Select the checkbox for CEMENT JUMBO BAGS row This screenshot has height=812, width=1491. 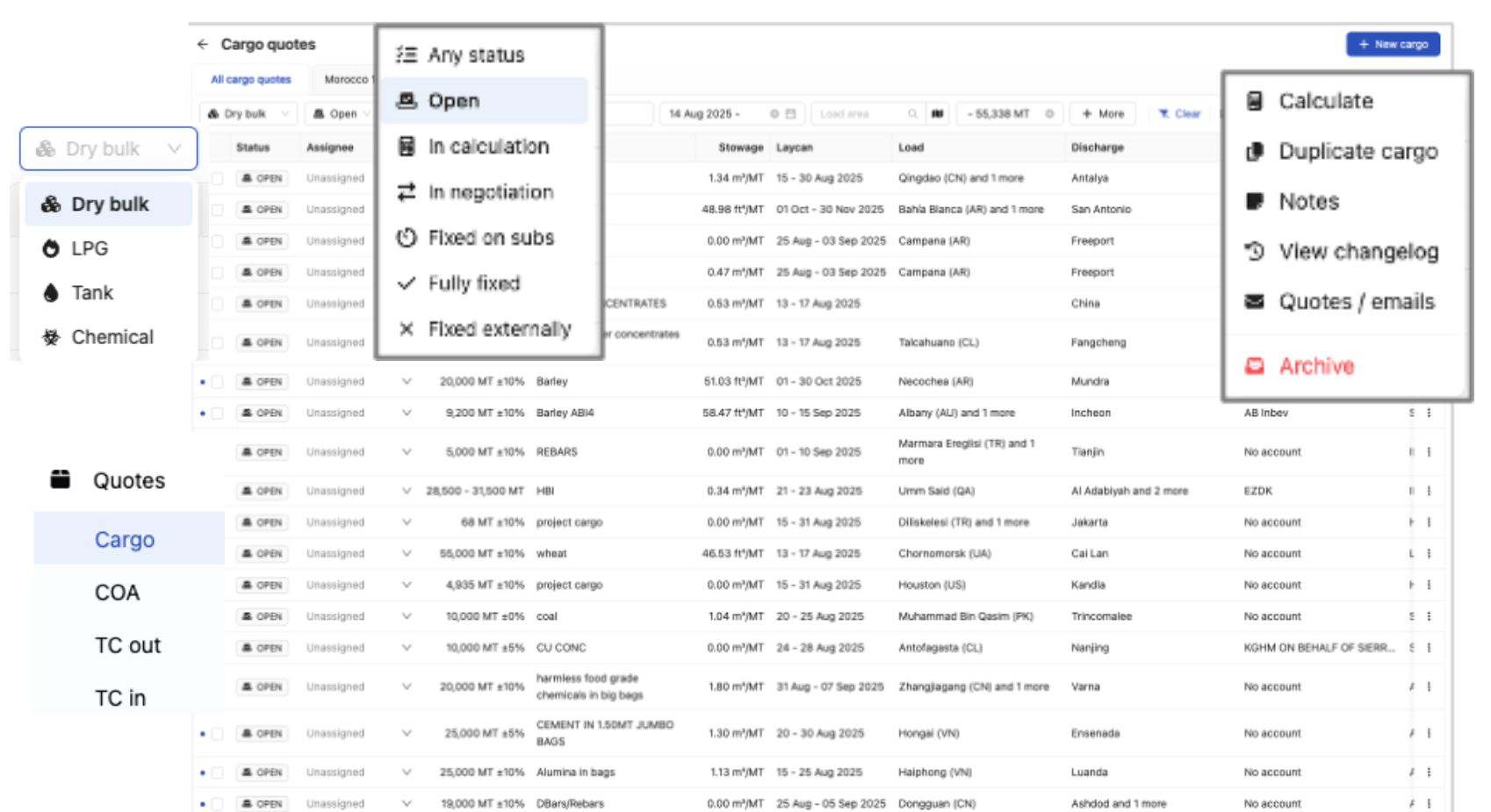[x=217, y=733]
